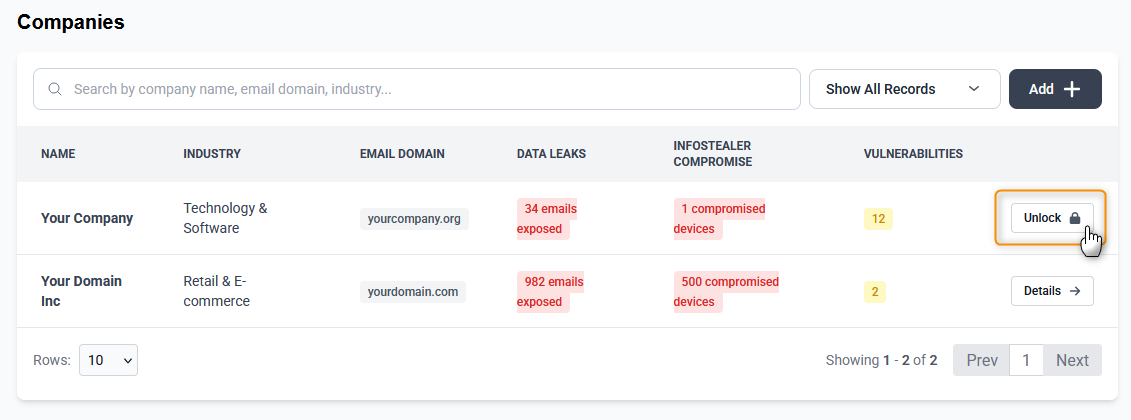Click the plus icon on Add button

pos(1072,89)
